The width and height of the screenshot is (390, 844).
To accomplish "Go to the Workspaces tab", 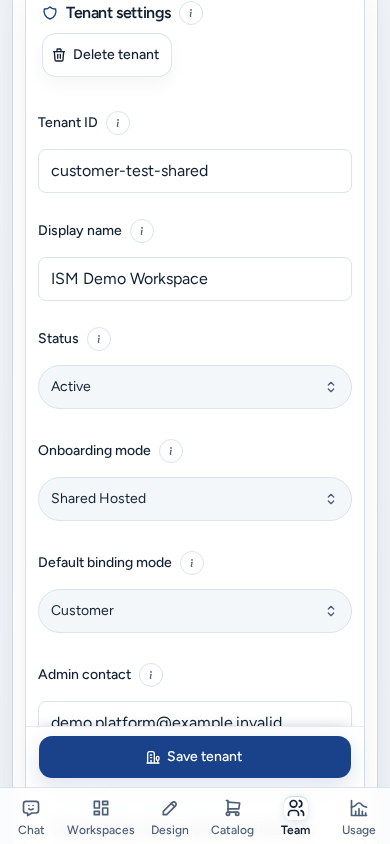I will (101, 817).
